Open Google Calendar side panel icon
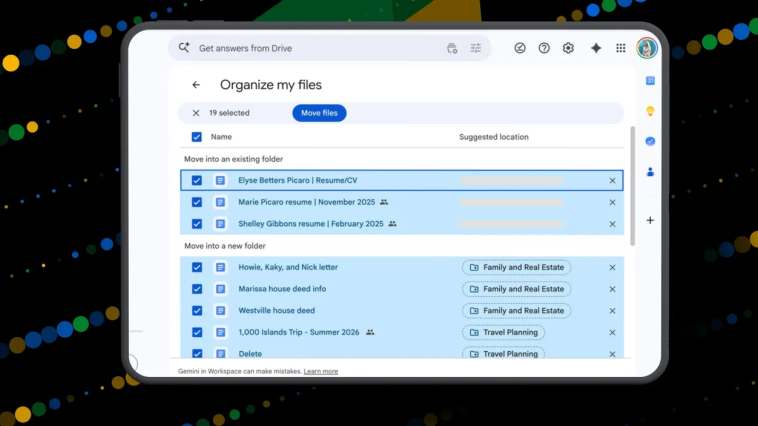 coord(650,80)
